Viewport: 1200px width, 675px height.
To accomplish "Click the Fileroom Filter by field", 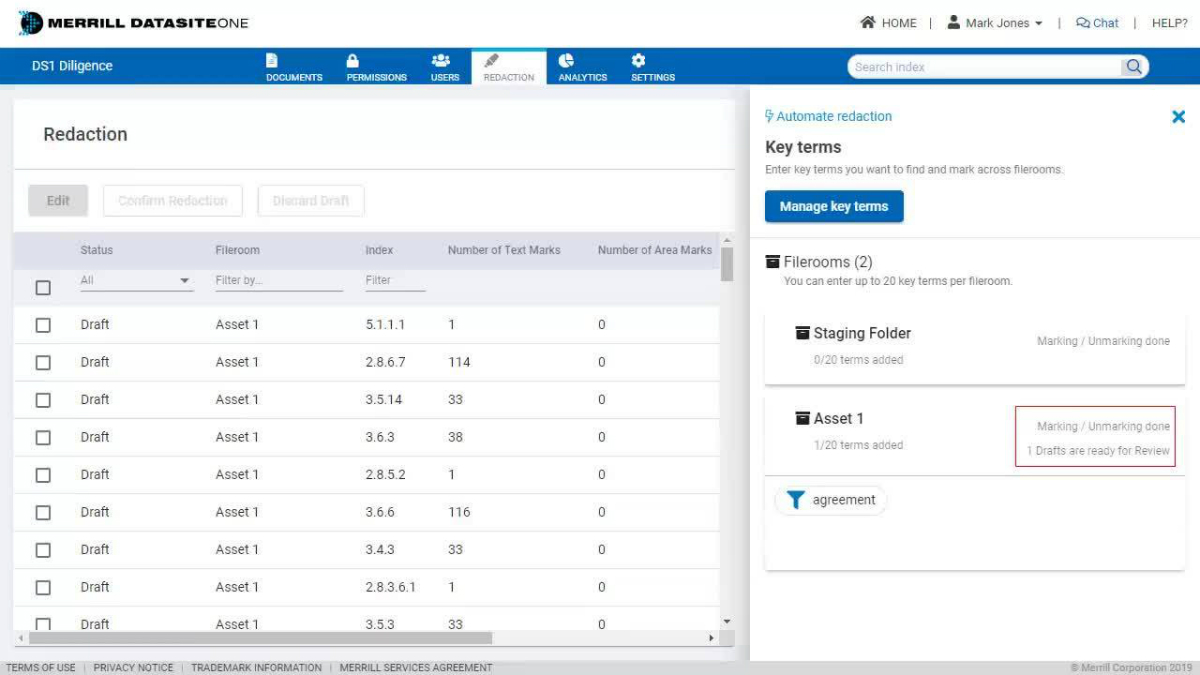I will (279, 281).
